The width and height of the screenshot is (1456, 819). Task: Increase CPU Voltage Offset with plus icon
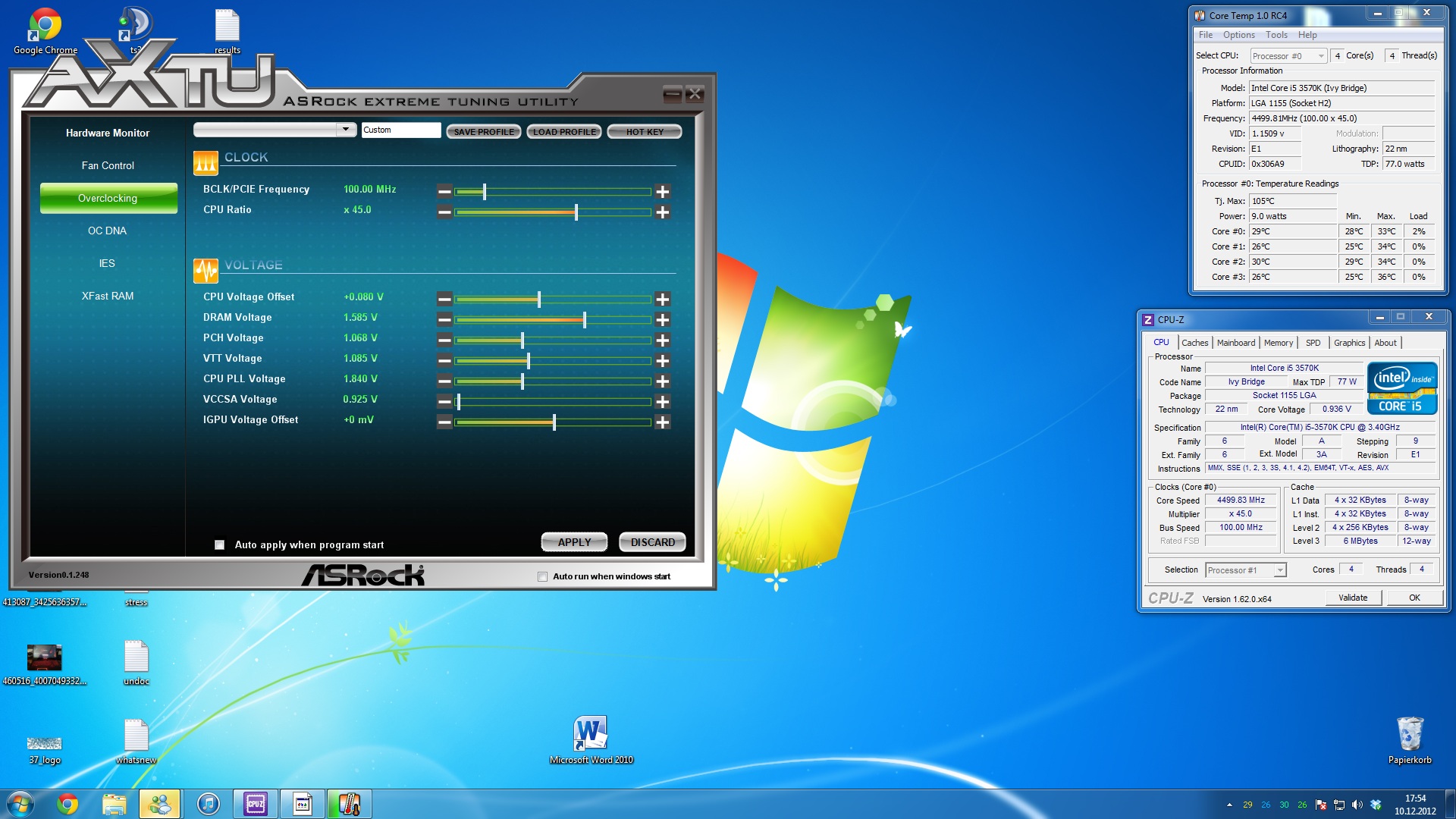(662, 300)
